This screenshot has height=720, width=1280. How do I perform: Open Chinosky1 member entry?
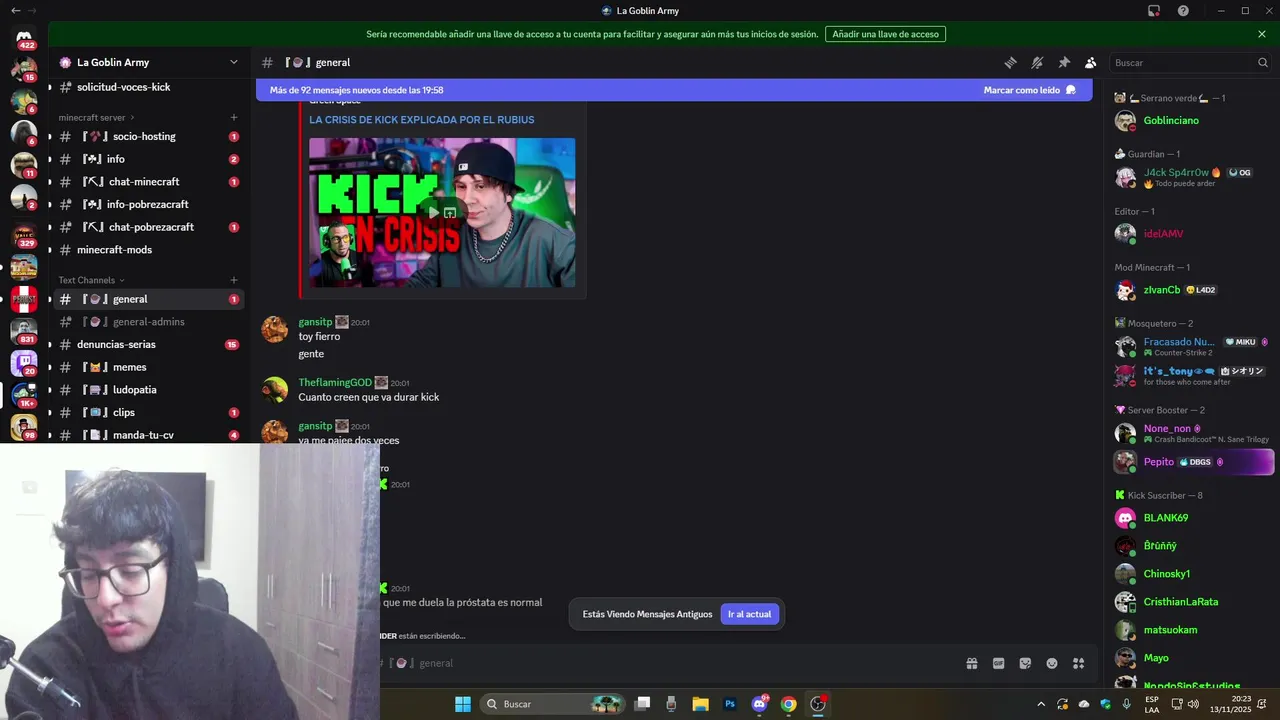click(x=1193, y=574)
